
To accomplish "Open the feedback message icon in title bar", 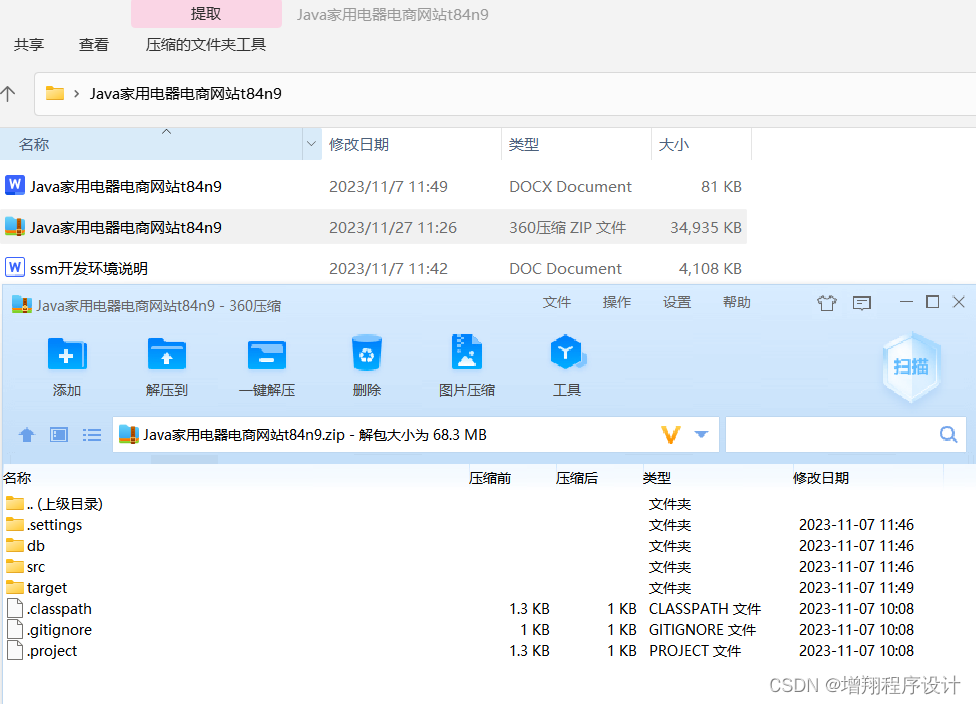I will click(861, 303).
